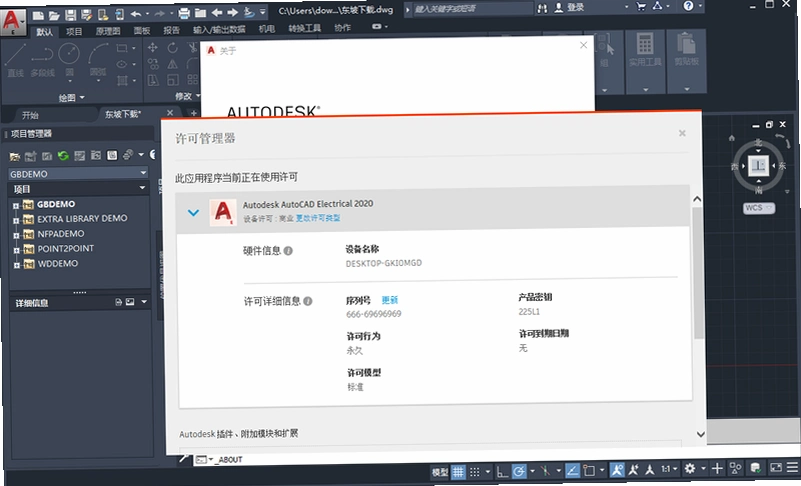Click the binoculars search icon in title bar
The width and height of the screenshot is (801, 486).
click(x=542, y=8)
